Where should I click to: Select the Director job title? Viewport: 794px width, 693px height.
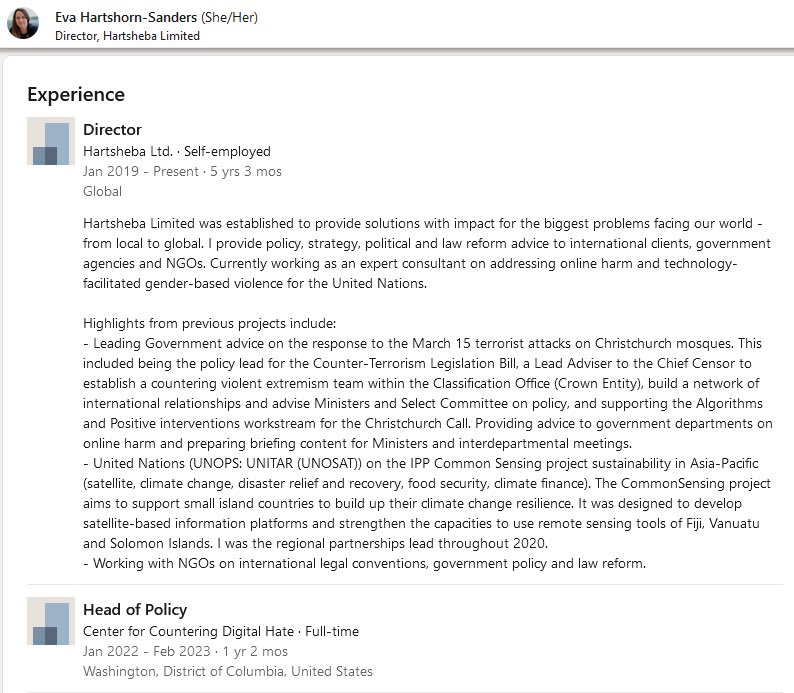pos(112,130)
